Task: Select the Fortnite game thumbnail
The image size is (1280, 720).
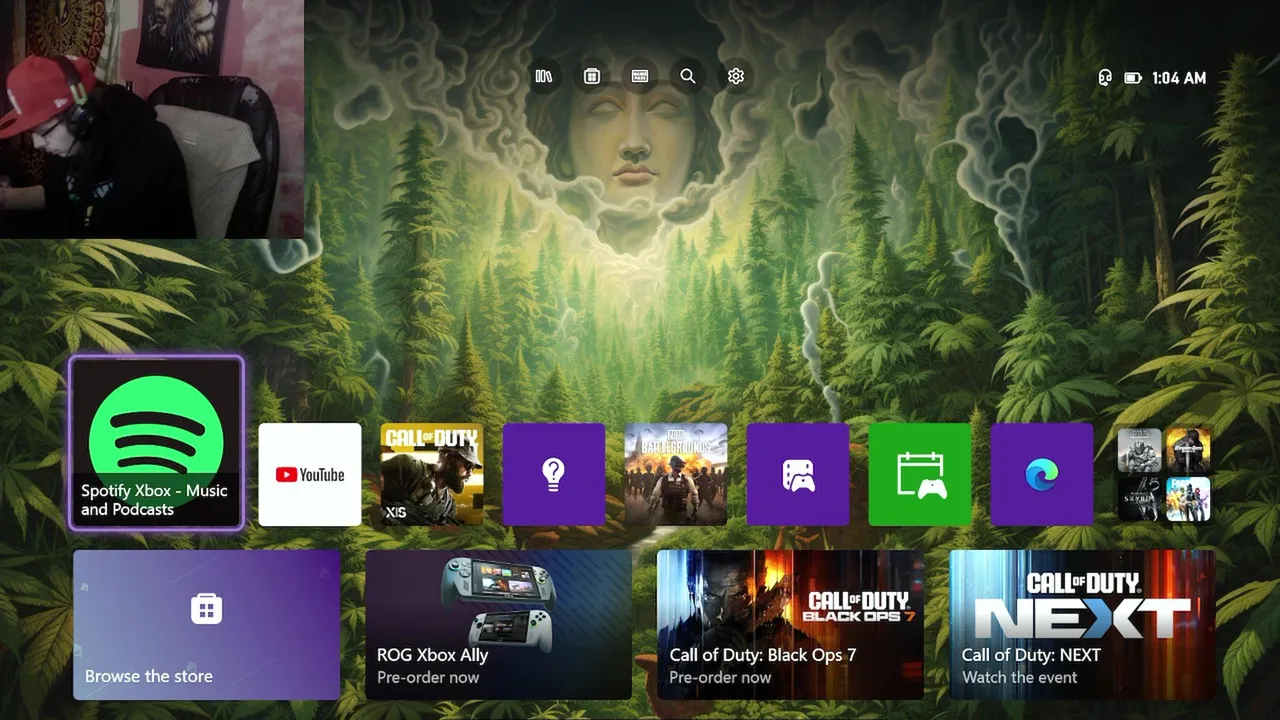Action: point(1188,499)
